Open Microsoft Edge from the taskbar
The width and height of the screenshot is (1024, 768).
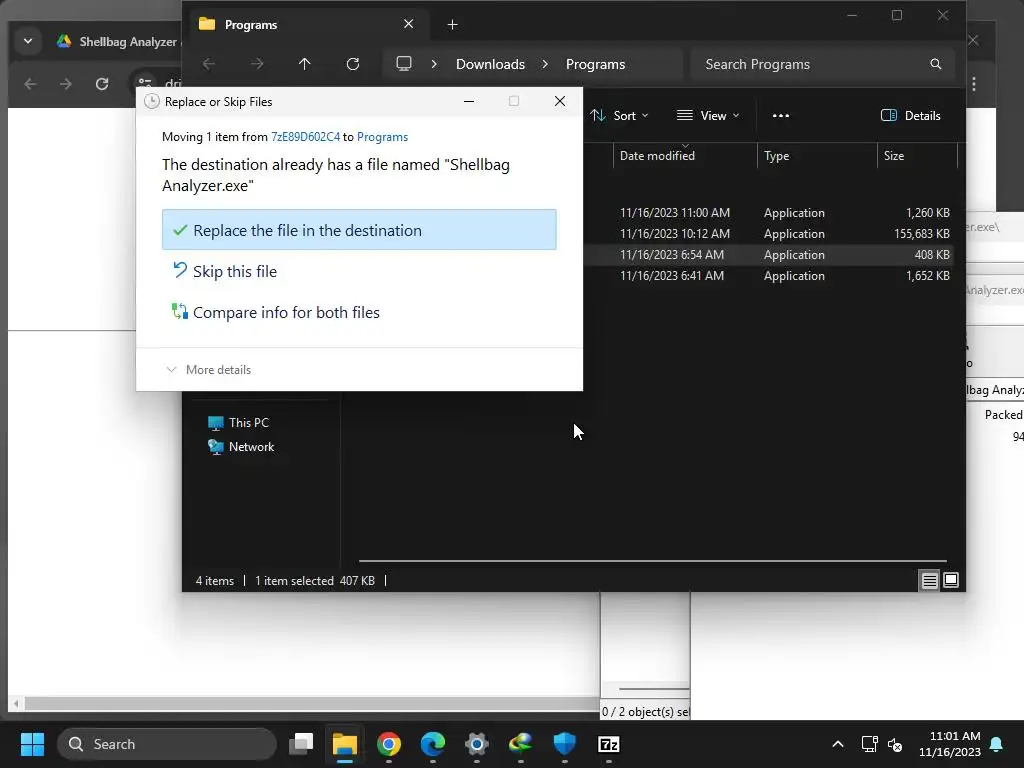(433, 744)
